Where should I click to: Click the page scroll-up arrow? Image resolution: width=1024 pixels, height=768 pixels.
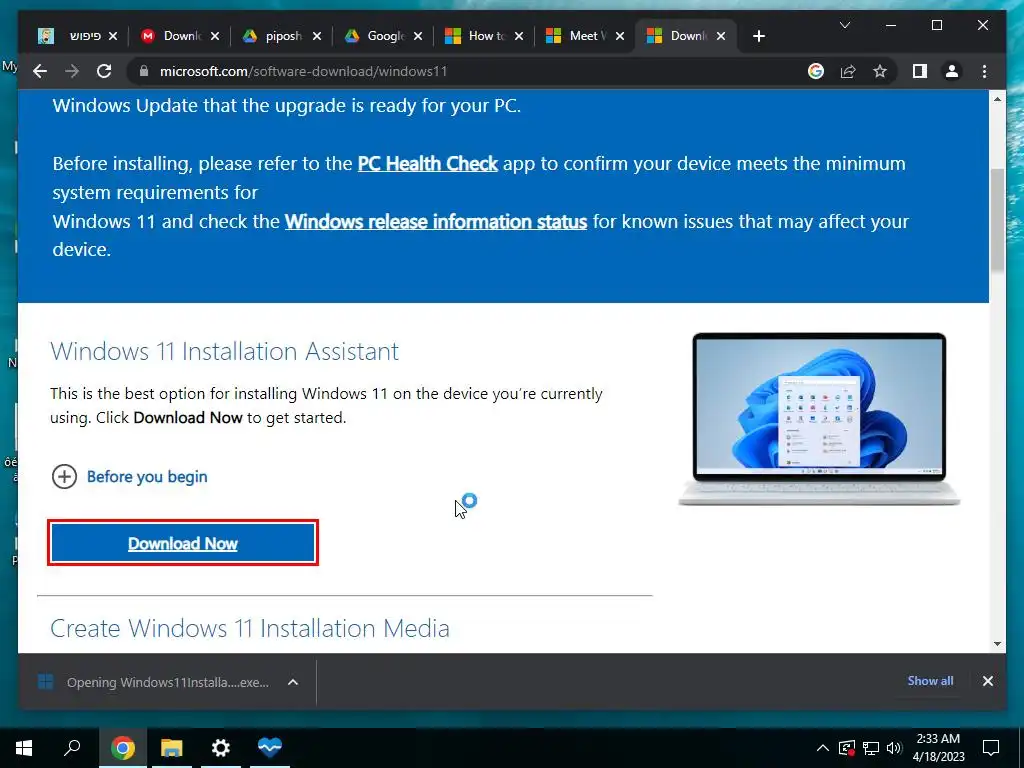click(997, 99)
